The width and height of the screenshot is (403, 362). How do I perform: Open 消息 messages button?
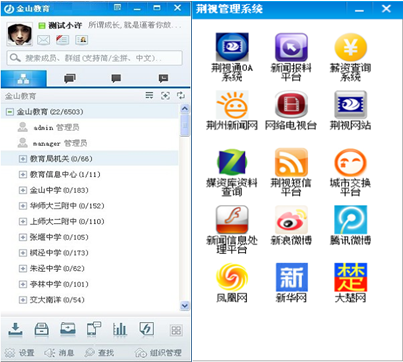59,353
